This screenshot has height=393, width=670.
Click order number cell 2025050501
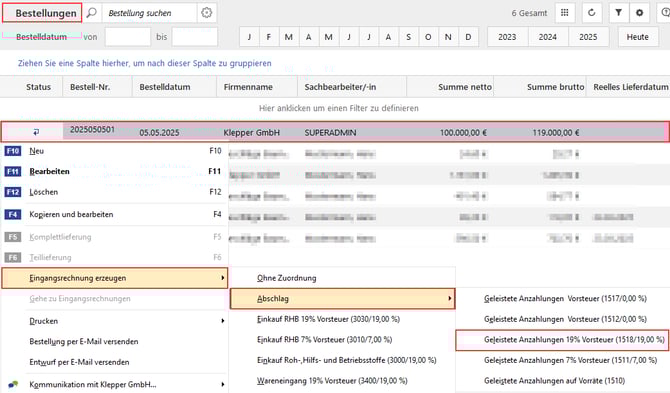click(x=92, y=129)
